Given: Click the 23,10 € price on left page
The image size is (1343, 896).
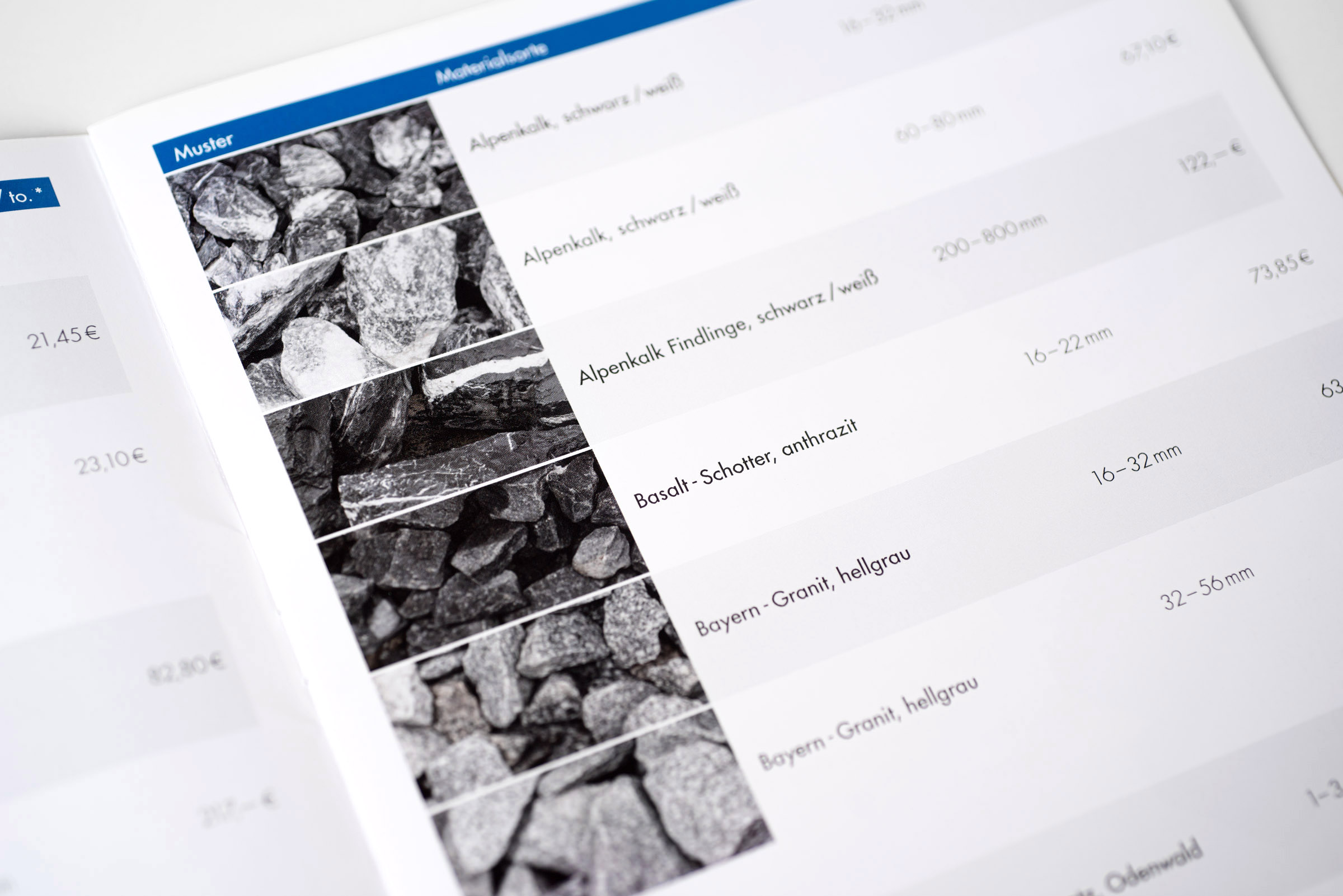Looking at the screenshot, I should [x=110, y=462].
